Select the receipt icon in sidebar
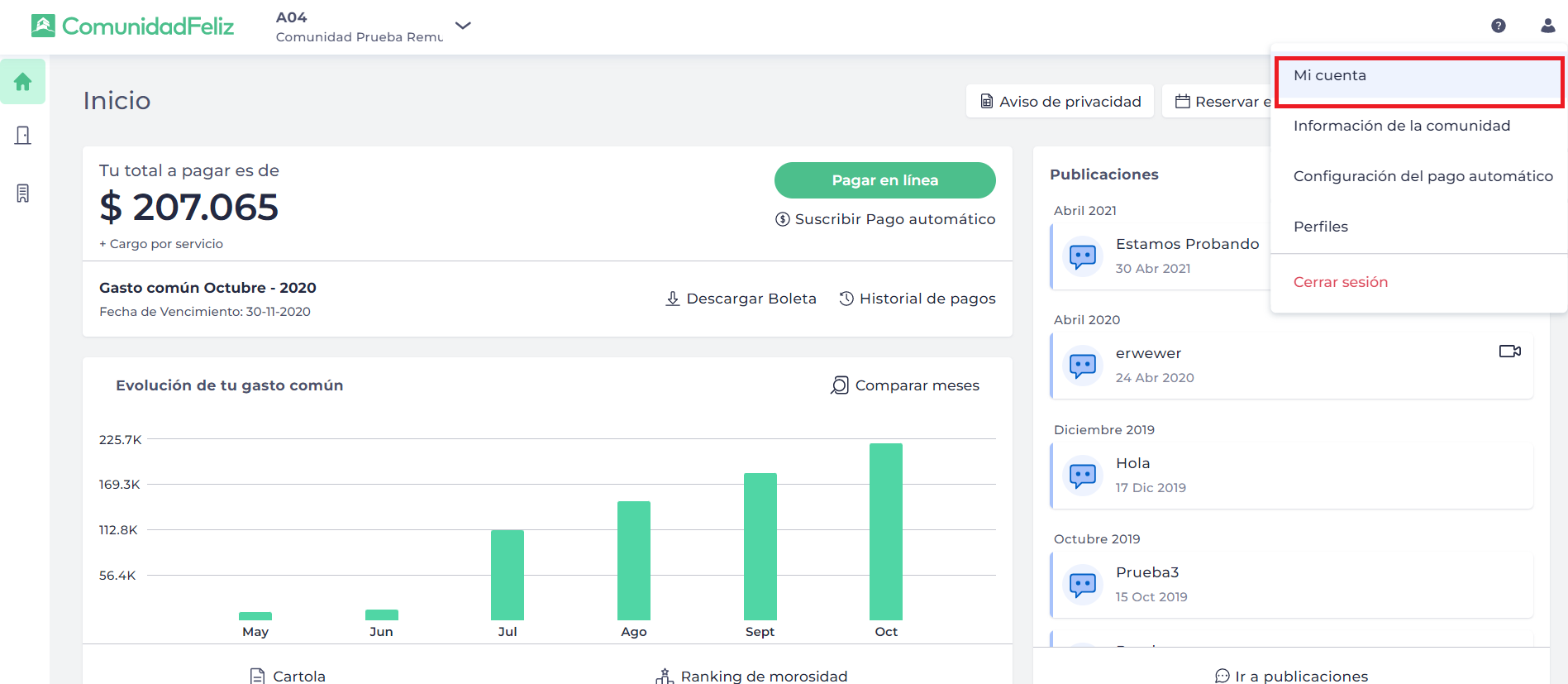The image size is (1568, 684). pos(23,194)
